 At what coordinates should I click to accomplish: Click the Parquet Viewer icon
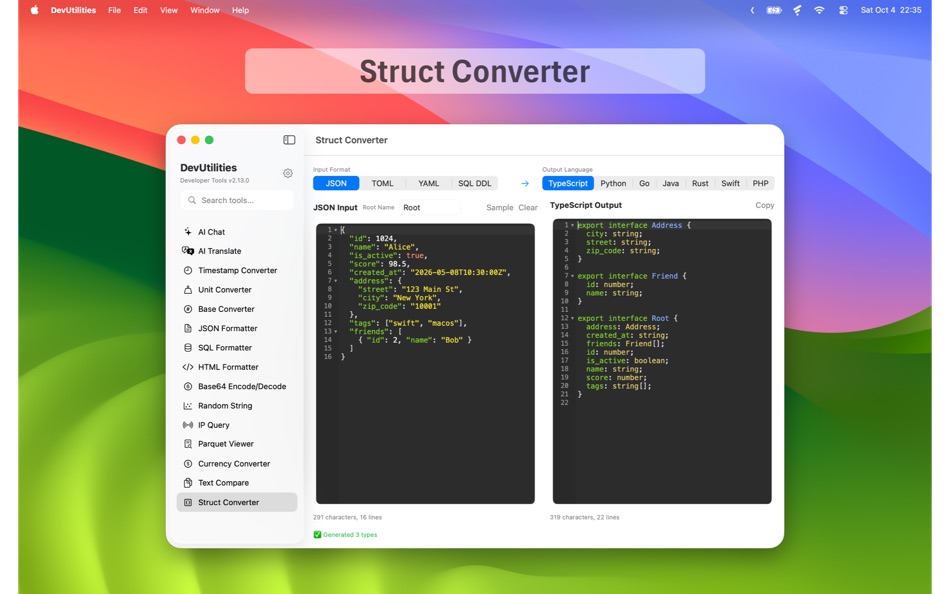[188, 444]
